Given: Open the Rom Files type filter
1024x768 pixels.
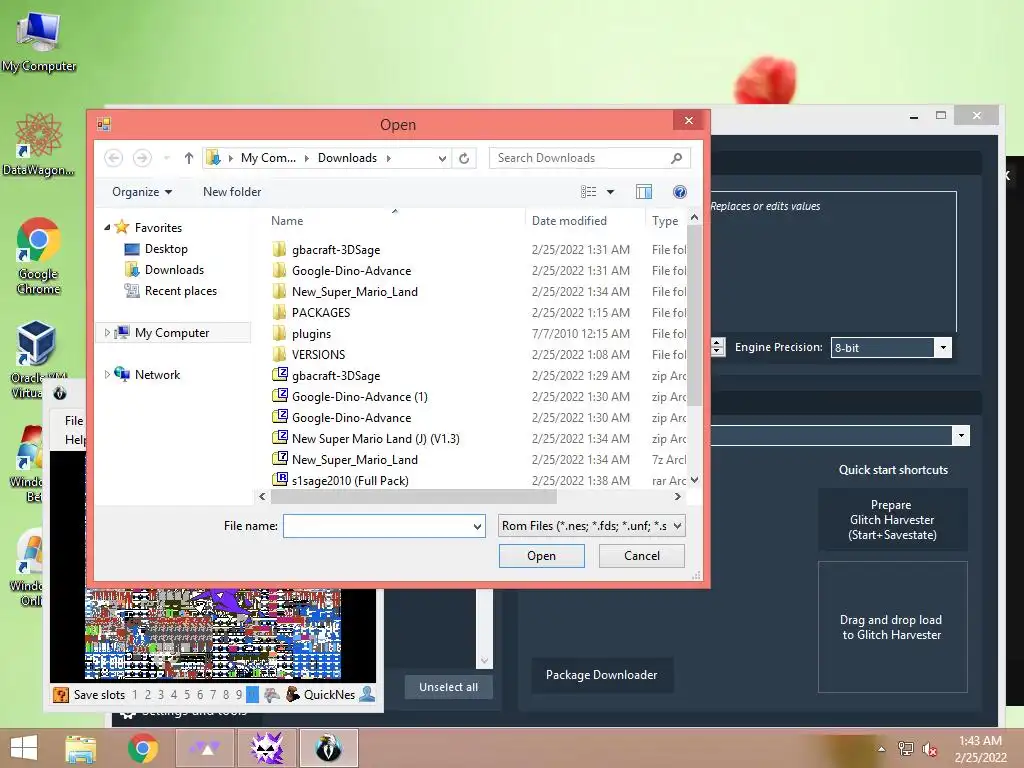Looking at the screenshot, I should click(x=592, y=526).
